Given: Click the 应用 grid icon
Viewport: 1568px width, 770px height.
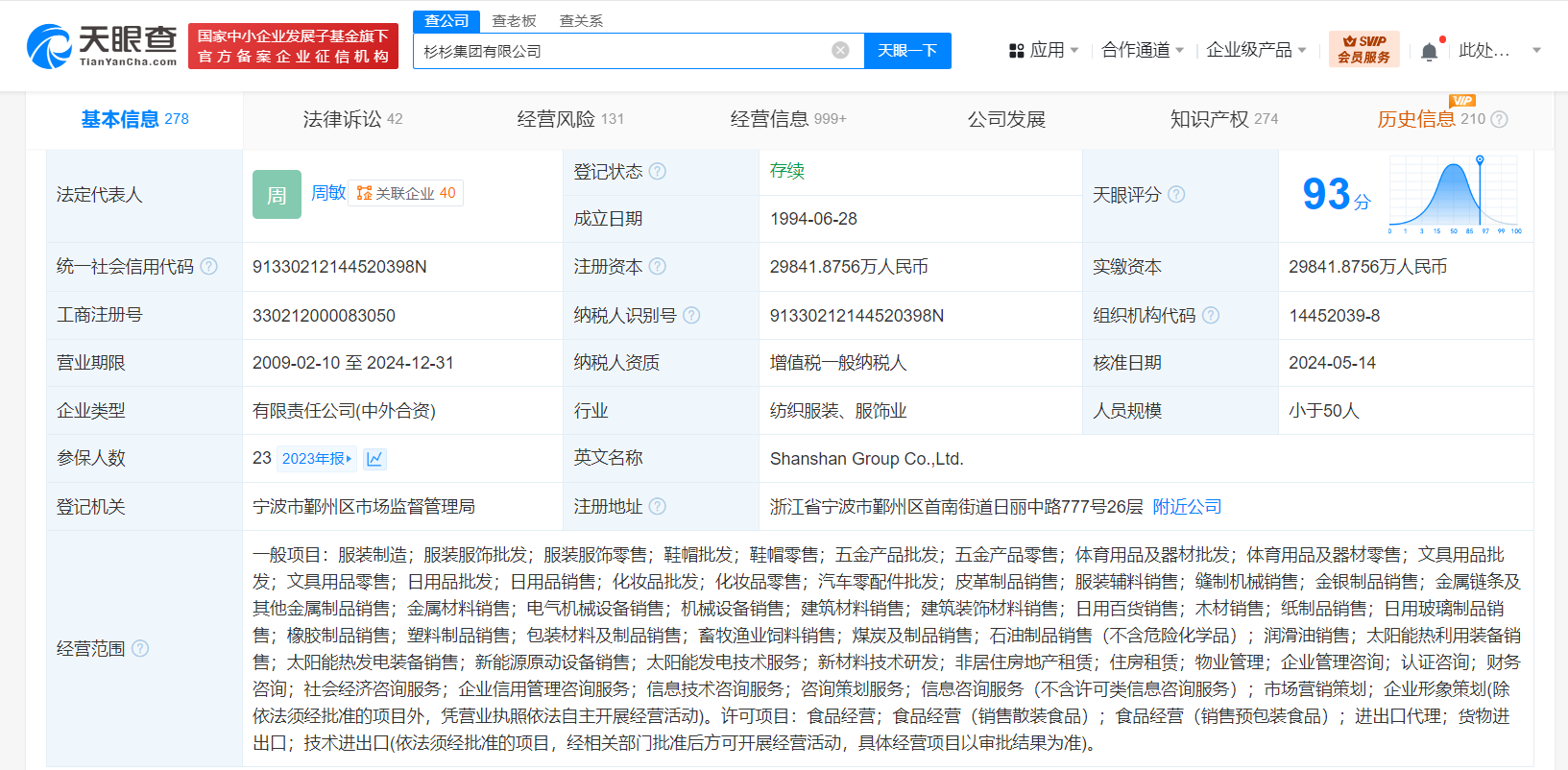Looking at the screenshot, I should click(1017, 51).
